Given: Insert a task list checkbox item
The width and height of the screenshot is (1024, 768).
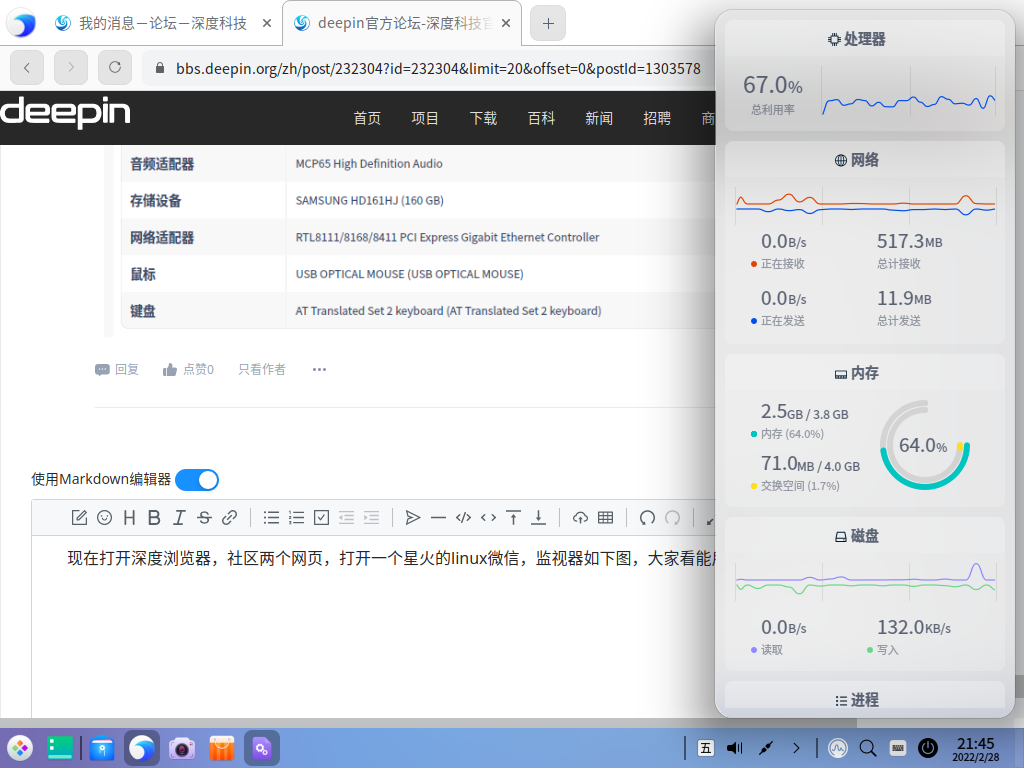Looking at the screenshot, I should click(x=321, y=517).
